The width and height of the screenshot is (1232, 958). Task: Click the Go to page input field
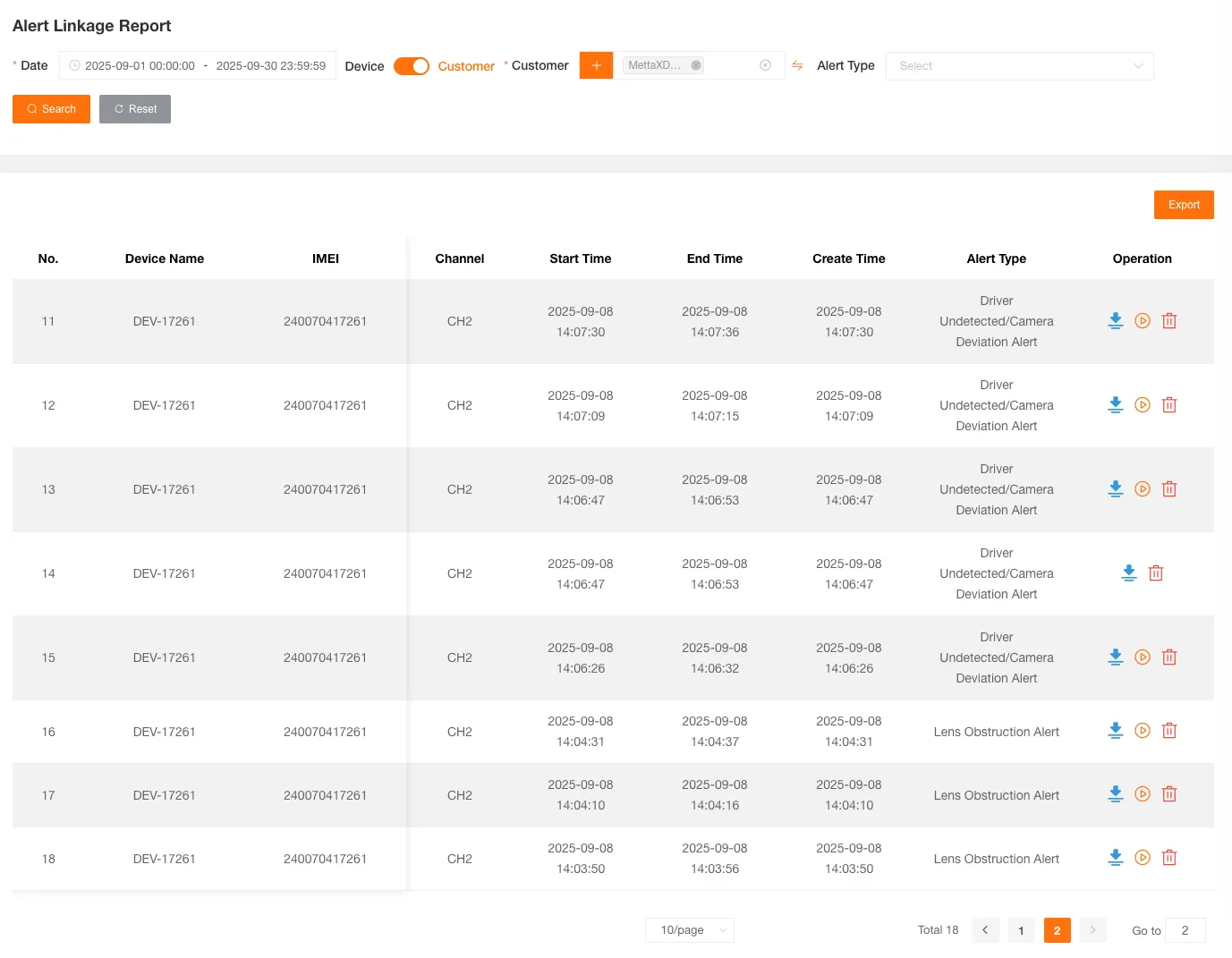point(1185,930)
